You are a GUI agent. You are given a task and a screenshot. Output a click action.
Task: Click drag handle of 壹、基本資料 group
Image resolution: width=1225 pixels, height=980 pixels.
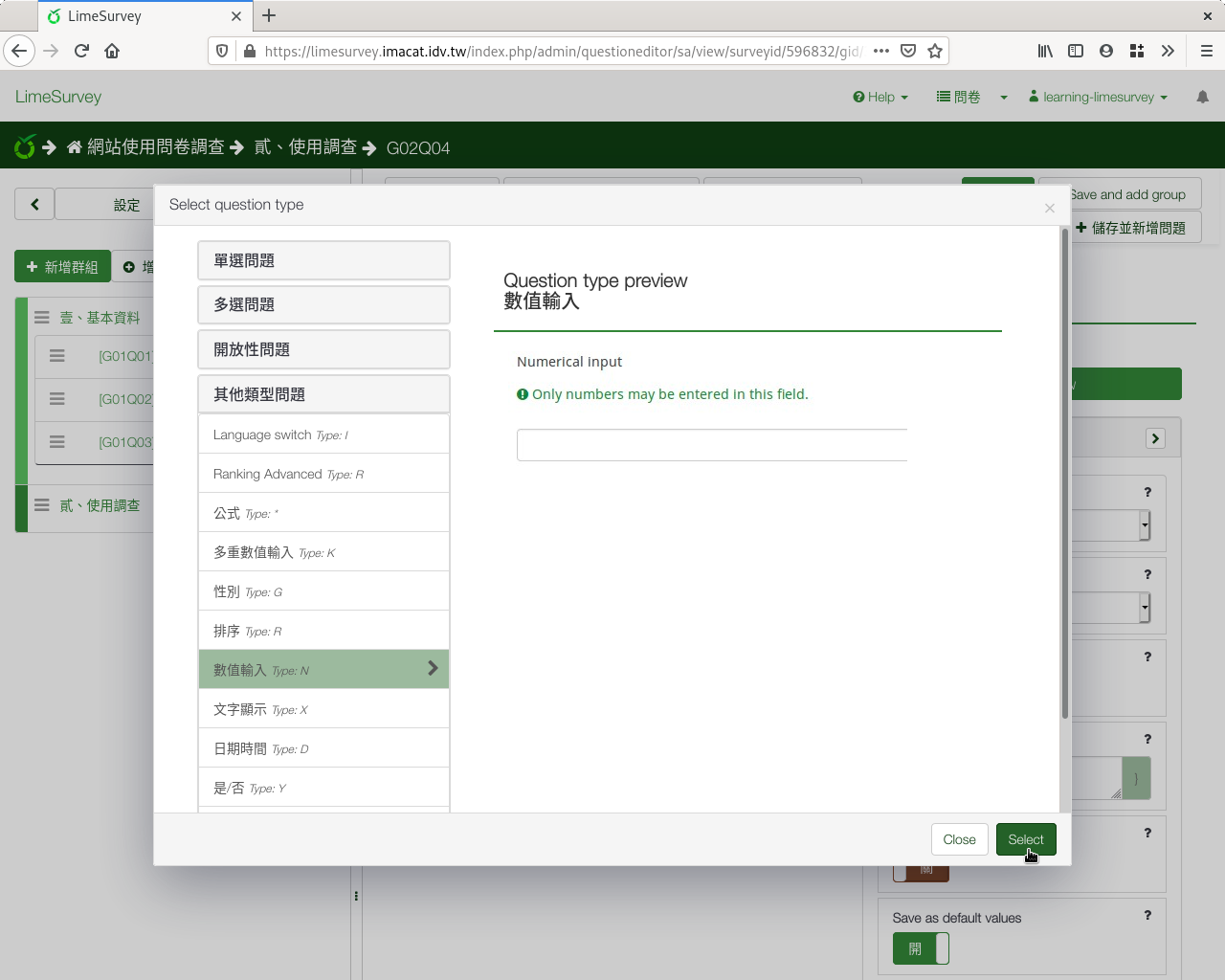[42, 317]
